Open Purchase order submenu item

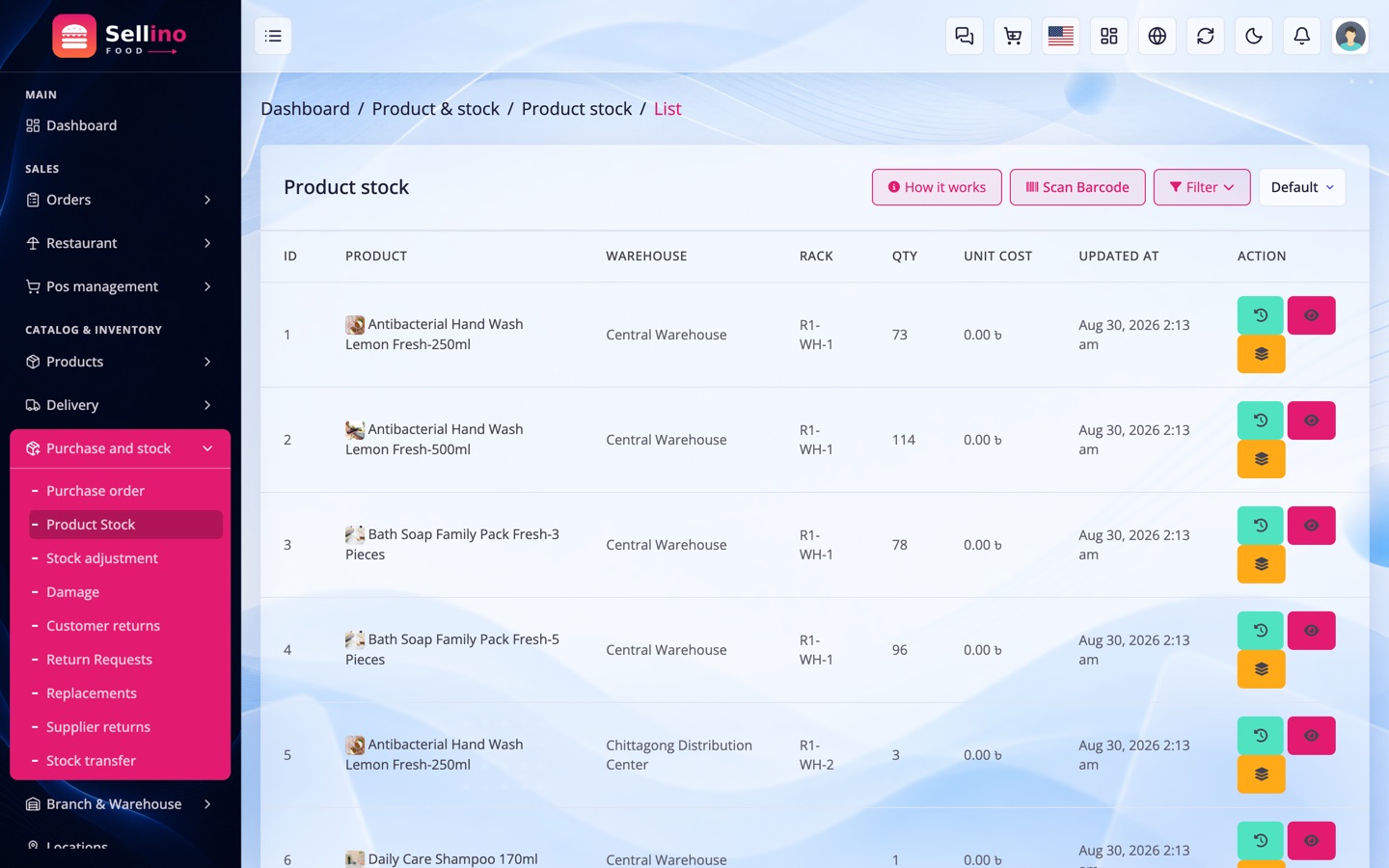tap(125, 491)
